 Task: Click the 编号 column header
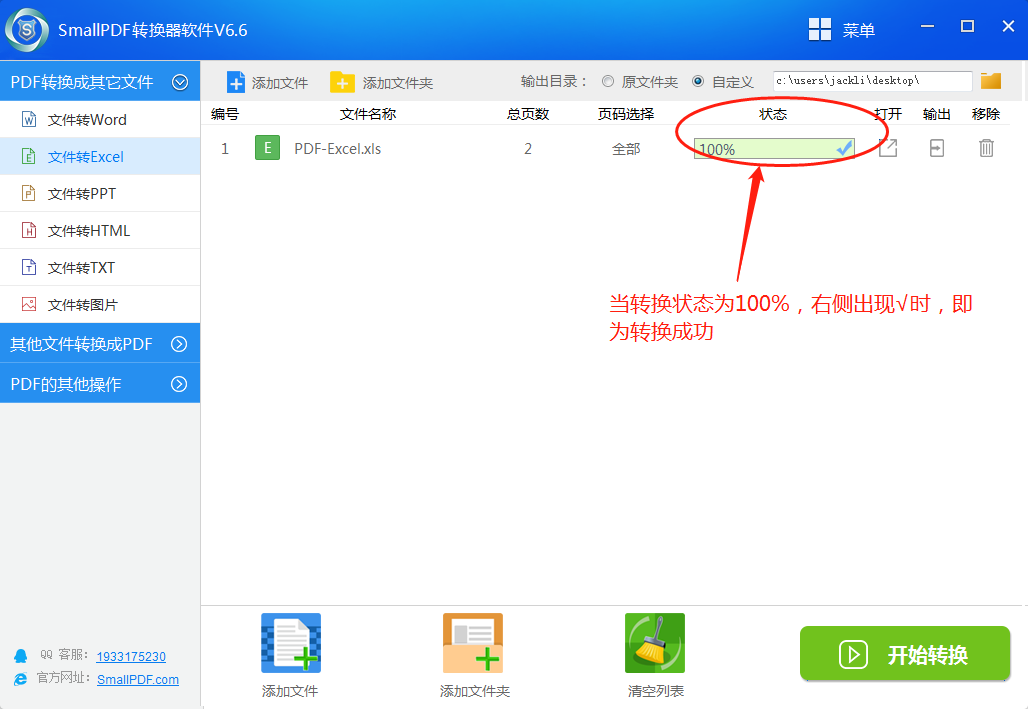coord(225,114)
